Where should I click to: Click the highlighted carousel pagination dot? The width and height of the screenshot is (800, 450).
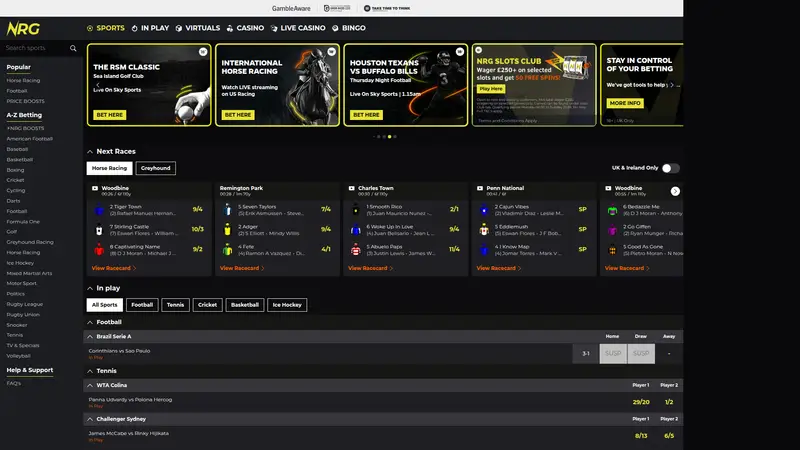pyautogui.click(x=389, y=137)
